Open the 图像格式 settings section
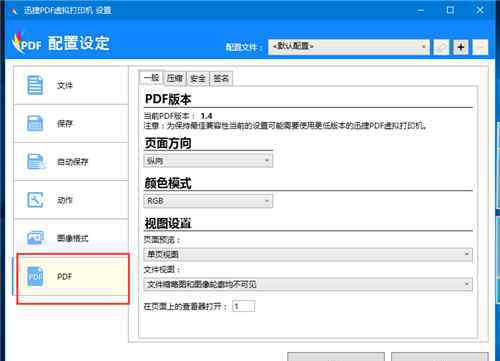The height and width of the screenshot is (361, 500). tap(71, 238)
